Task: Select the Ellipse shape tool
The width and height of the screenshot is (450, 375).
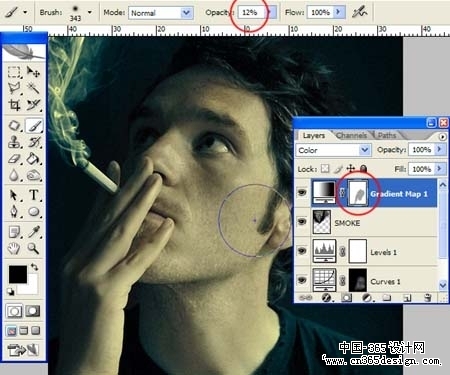Action: [34, 211]
